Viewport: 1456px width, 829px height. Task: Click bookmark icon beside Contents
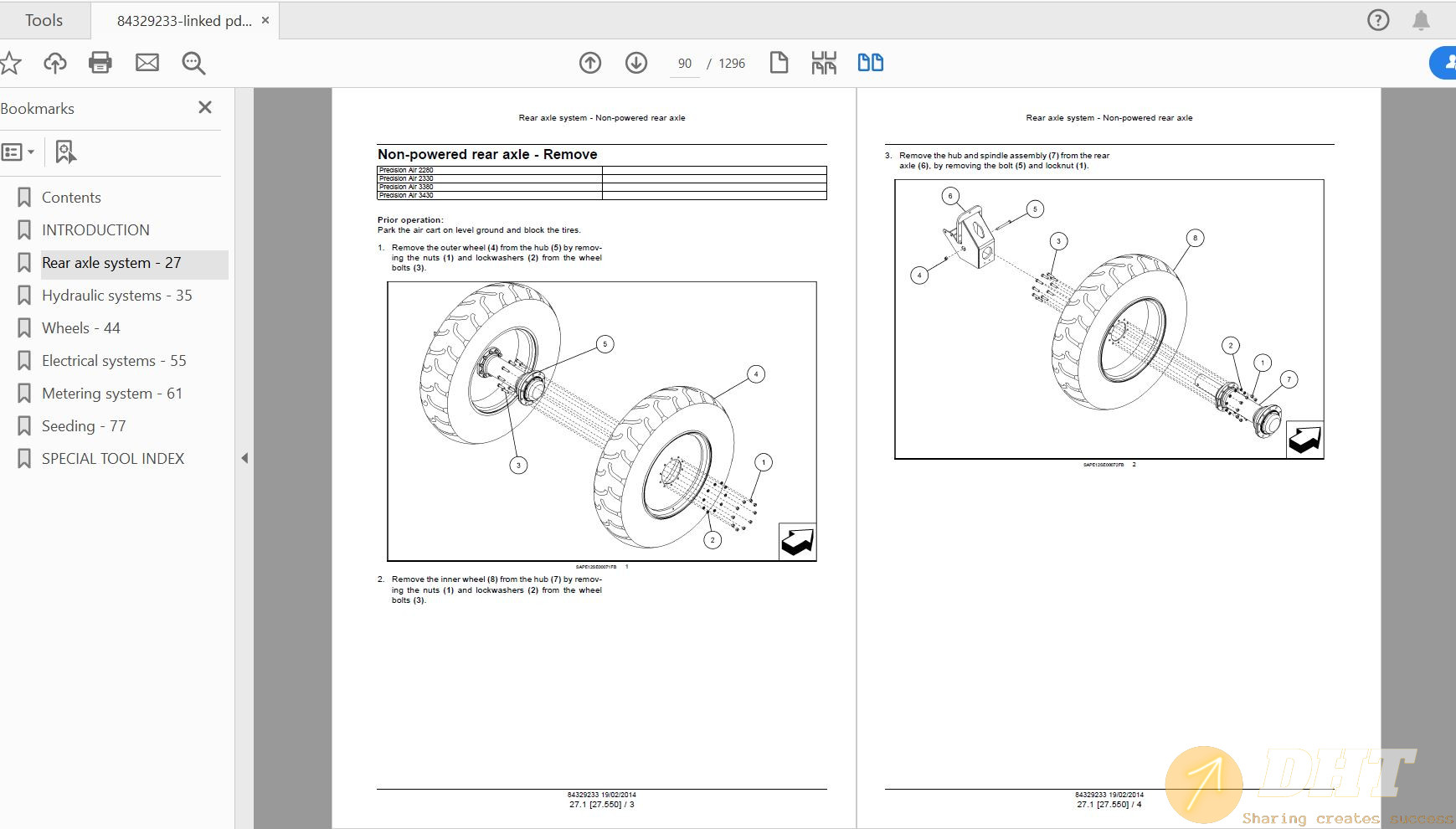coord(24,198)
